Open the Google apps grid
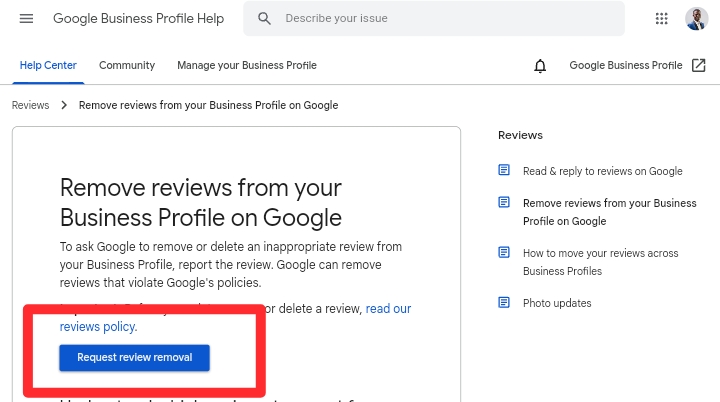The image size is (720, 402). click(x=661, y=18)
